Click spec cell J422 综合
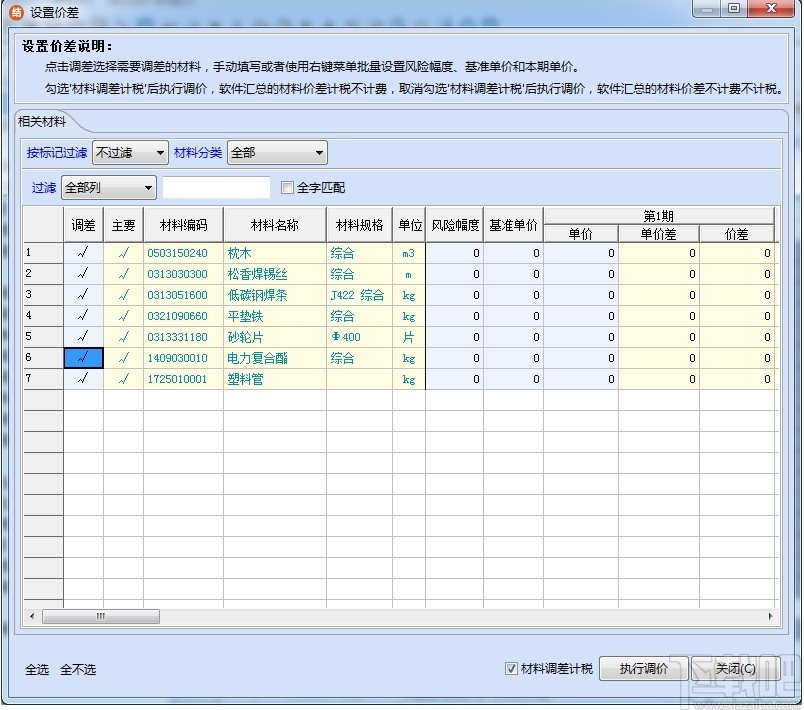 (357, 295)
